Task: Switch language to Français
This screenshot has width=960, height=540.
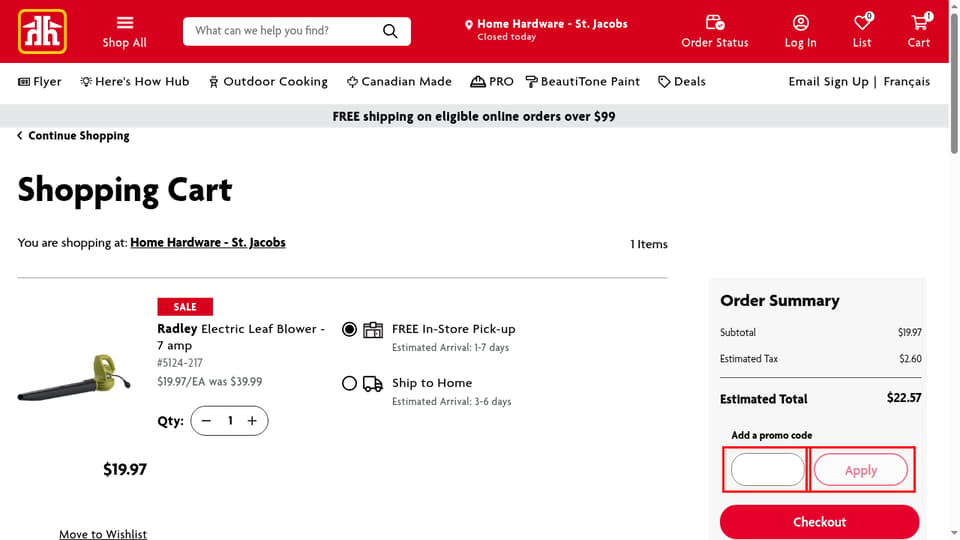Action: click(x=906, y=81)
